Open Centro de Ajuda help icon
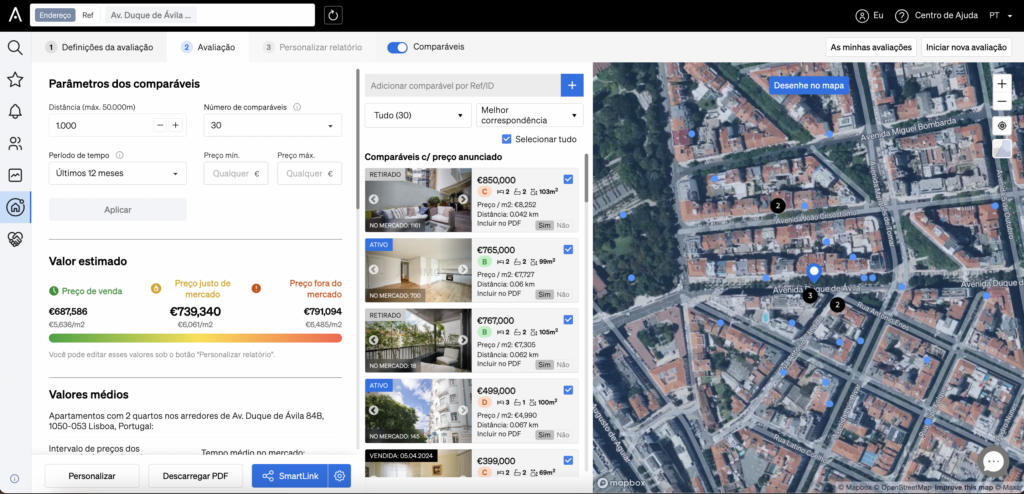The height and width of the screenshot is (494, 1024). point(901,15)
